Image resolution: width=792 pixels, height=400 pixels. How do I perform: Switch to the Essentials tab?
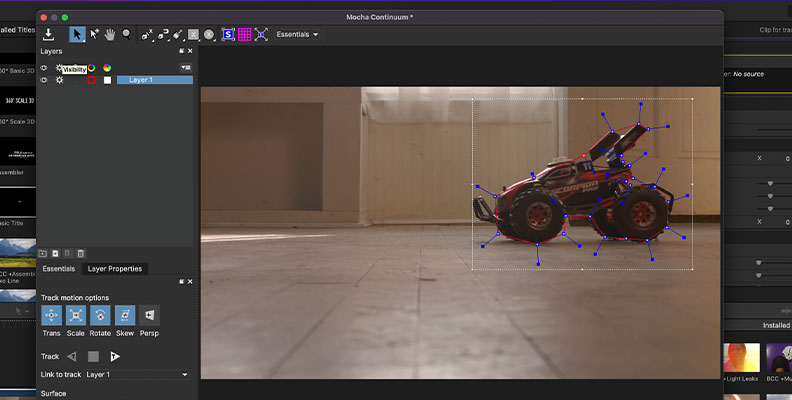pos(59,269)
